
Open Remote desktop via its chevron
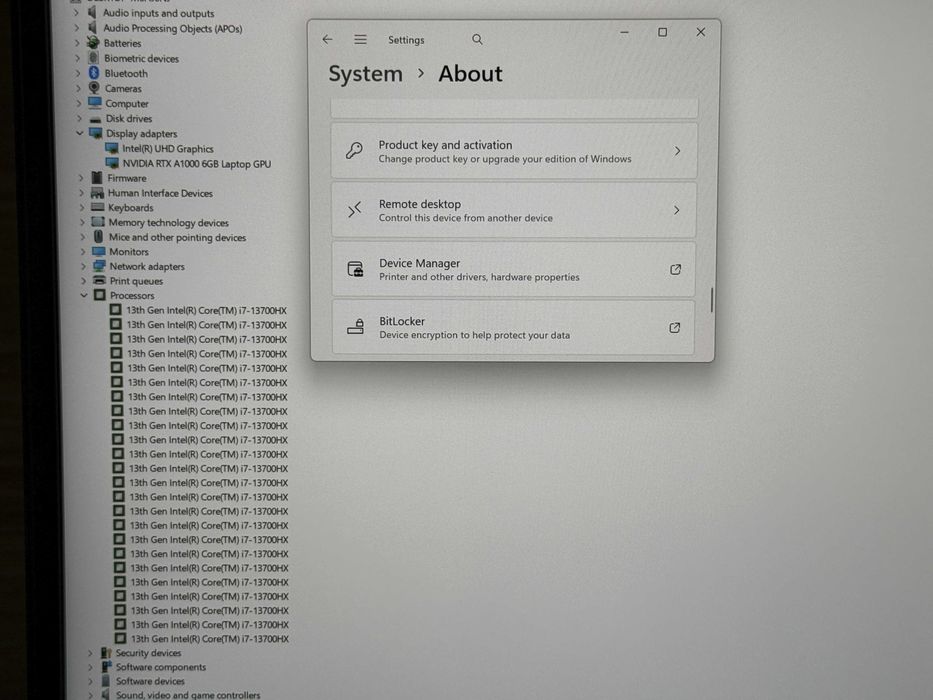(x=677, y=210)
